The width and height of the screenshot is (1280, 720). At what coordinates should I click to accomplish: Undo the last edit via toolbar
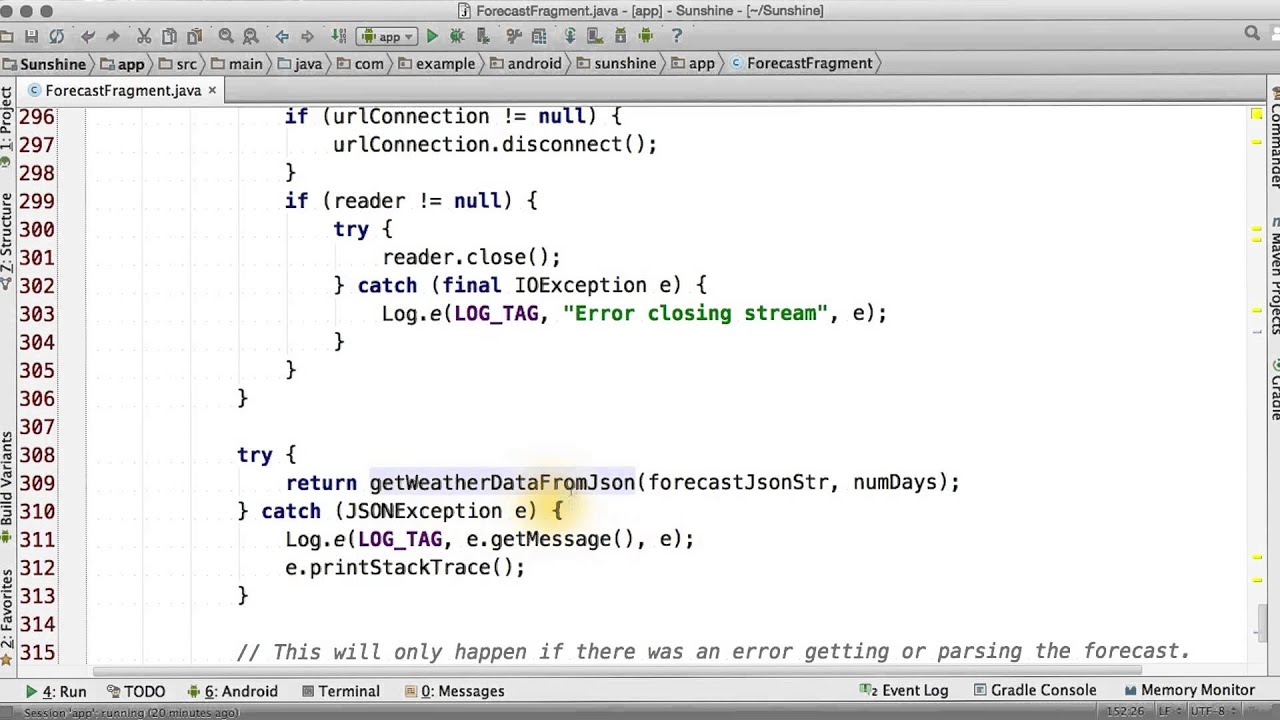[88, 36]
